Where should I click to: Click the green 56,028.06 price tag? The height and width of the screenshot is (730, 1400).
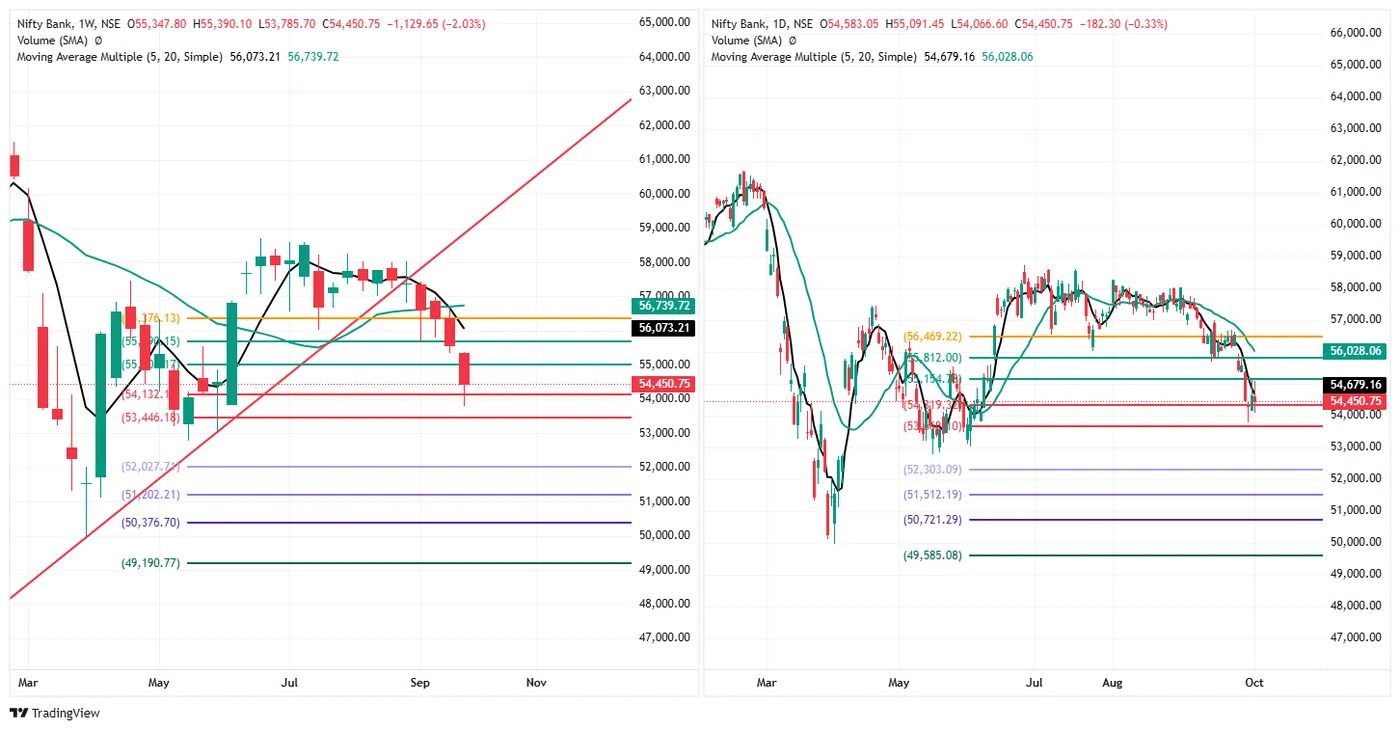[x=1357, y=351]
